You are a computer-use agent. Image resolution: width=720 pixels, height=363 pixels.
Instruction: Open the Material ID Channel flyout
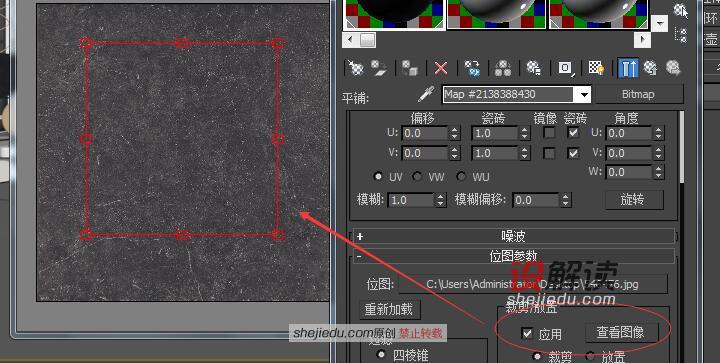(x=566, y=68)
